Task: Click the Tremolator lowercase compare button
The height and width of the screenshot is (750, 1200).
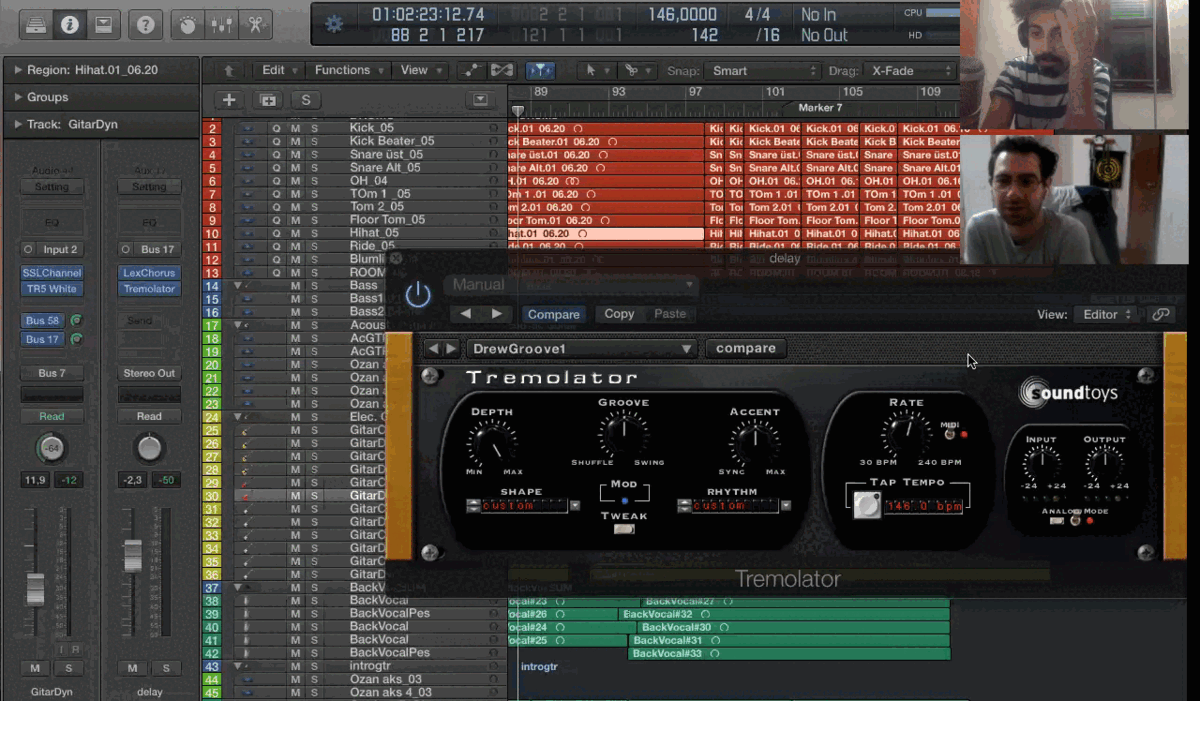Action: (x=746, y=349)
